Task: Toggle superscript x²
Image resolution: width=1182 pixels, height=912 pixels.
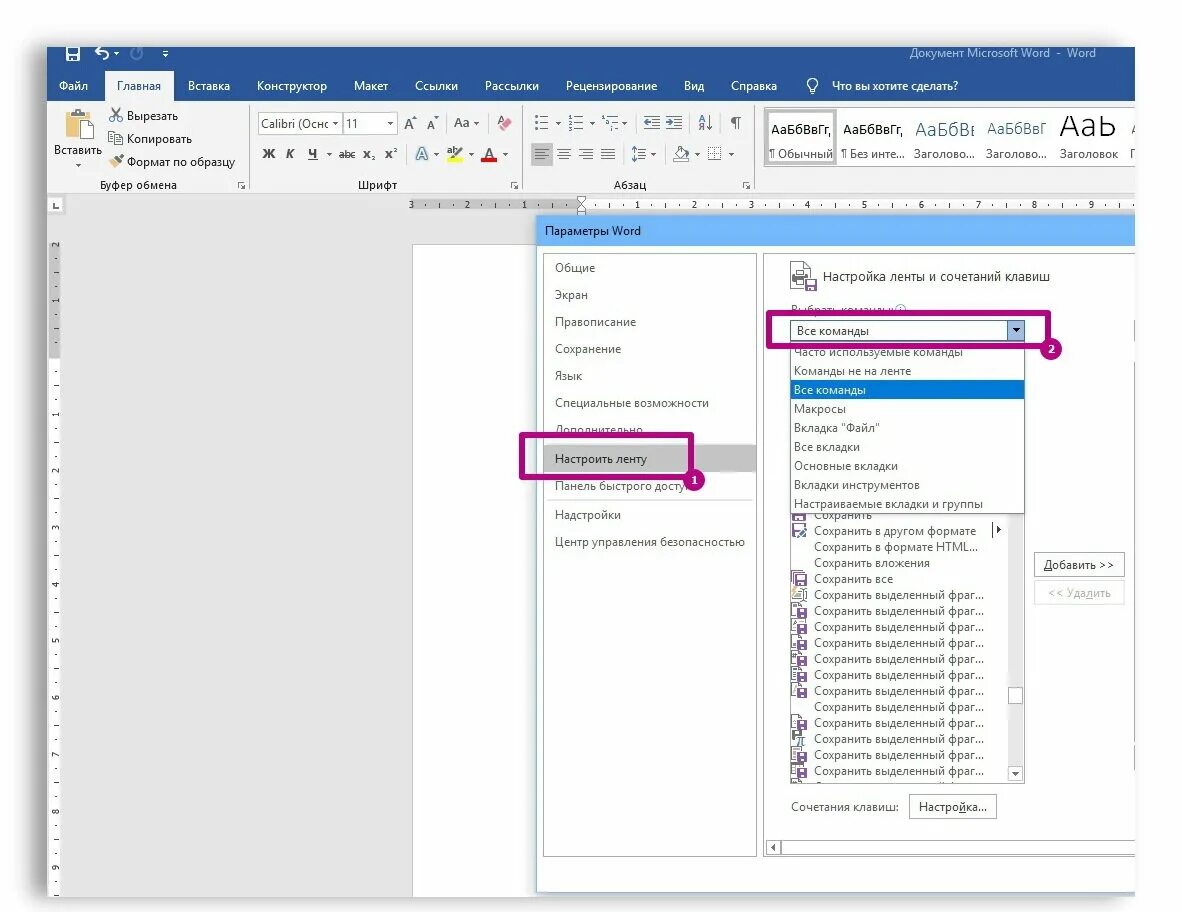Action: [x=390, y=154]
